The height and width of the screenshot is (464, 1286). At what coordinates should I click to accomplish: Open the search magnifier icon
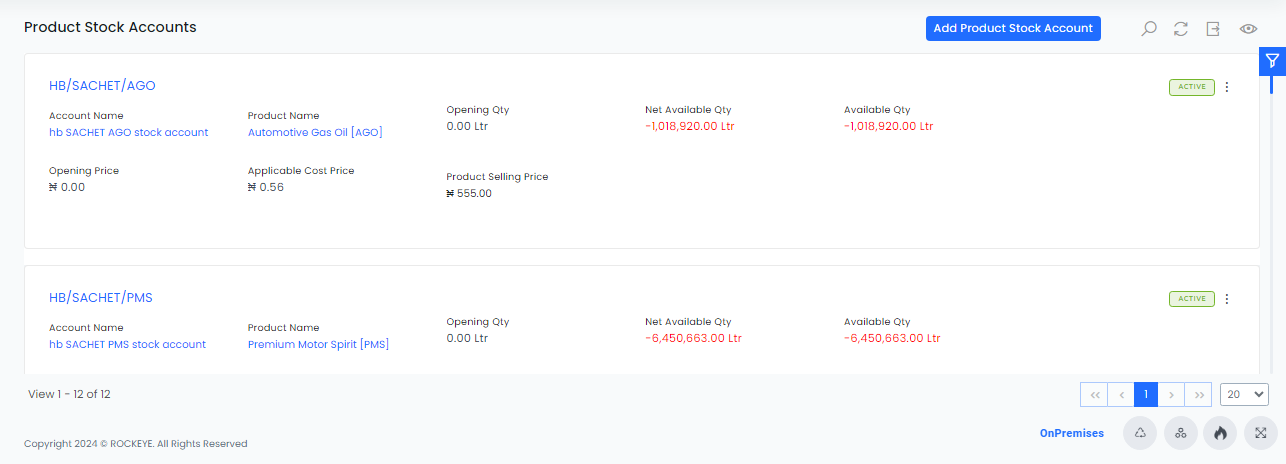point(1149,29)
